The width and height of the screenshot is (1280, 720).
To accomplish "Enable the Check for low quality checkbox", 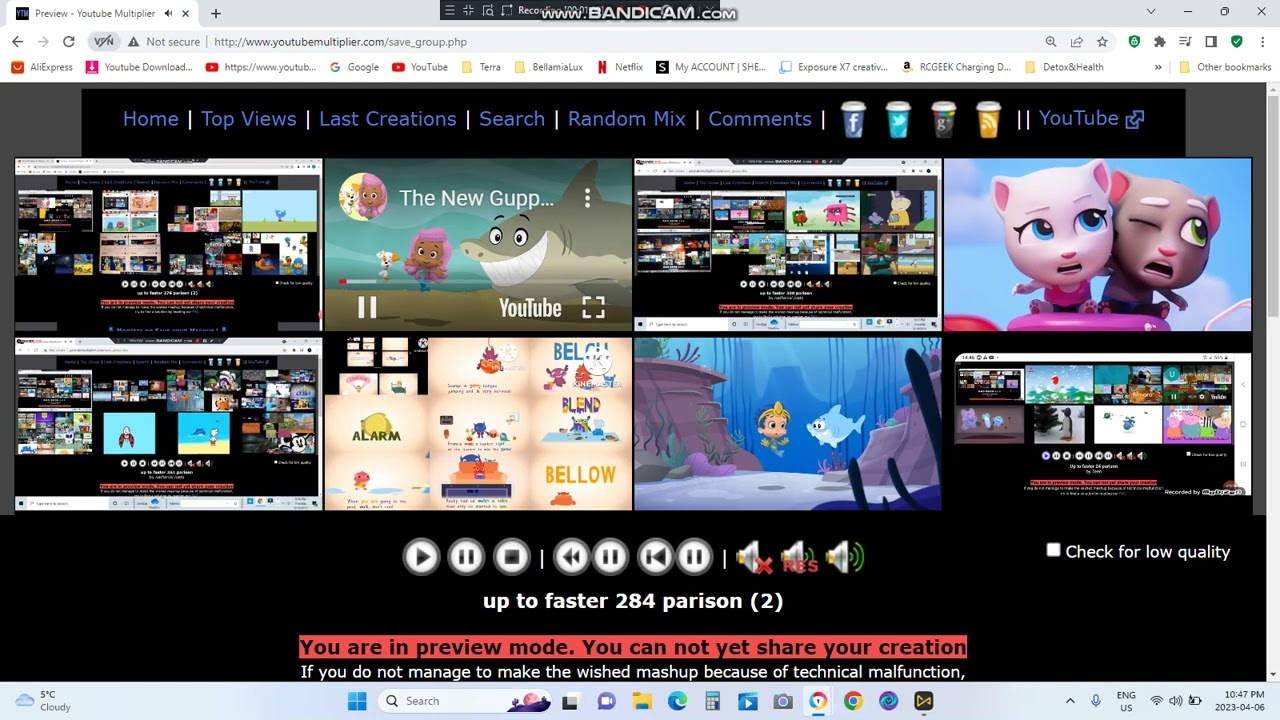I will pos(1053,550).
